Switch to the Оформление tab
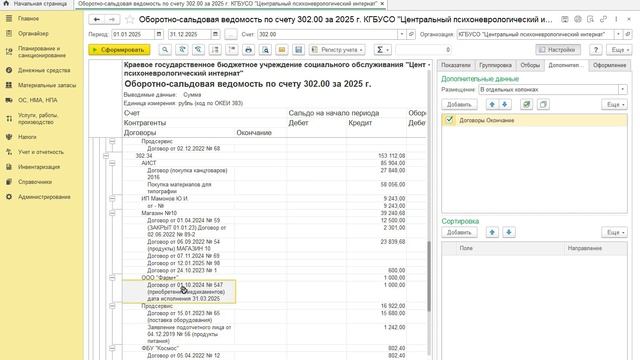Image resolution: width=640 pixels, height=360 pixels. pos(609,65)
